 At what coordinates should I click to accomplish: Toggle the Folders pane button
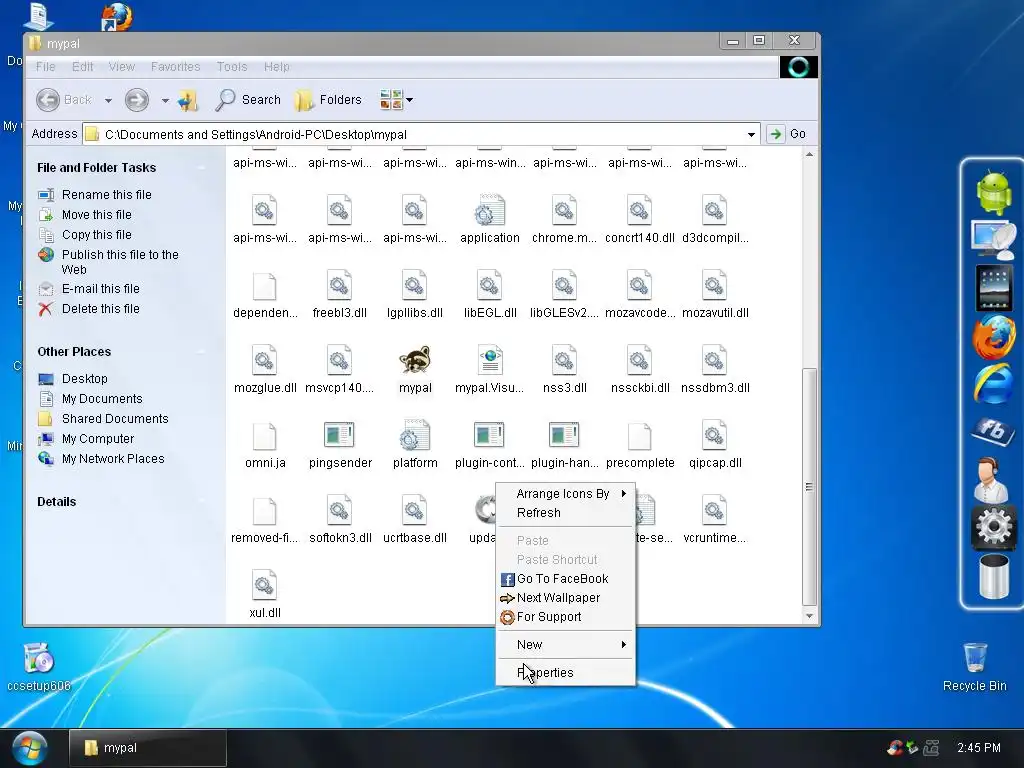[328, 100]
